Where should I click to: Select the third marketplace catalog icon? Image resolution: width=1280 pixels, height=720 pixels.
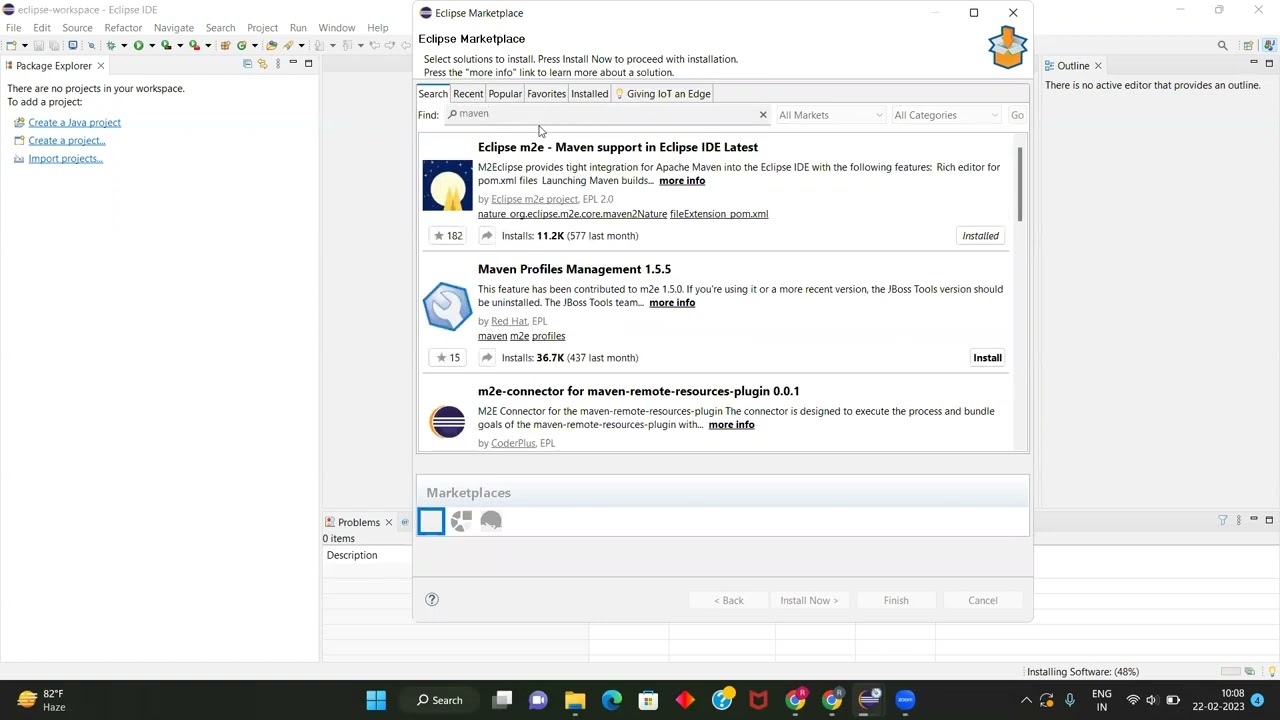[491, 521]
